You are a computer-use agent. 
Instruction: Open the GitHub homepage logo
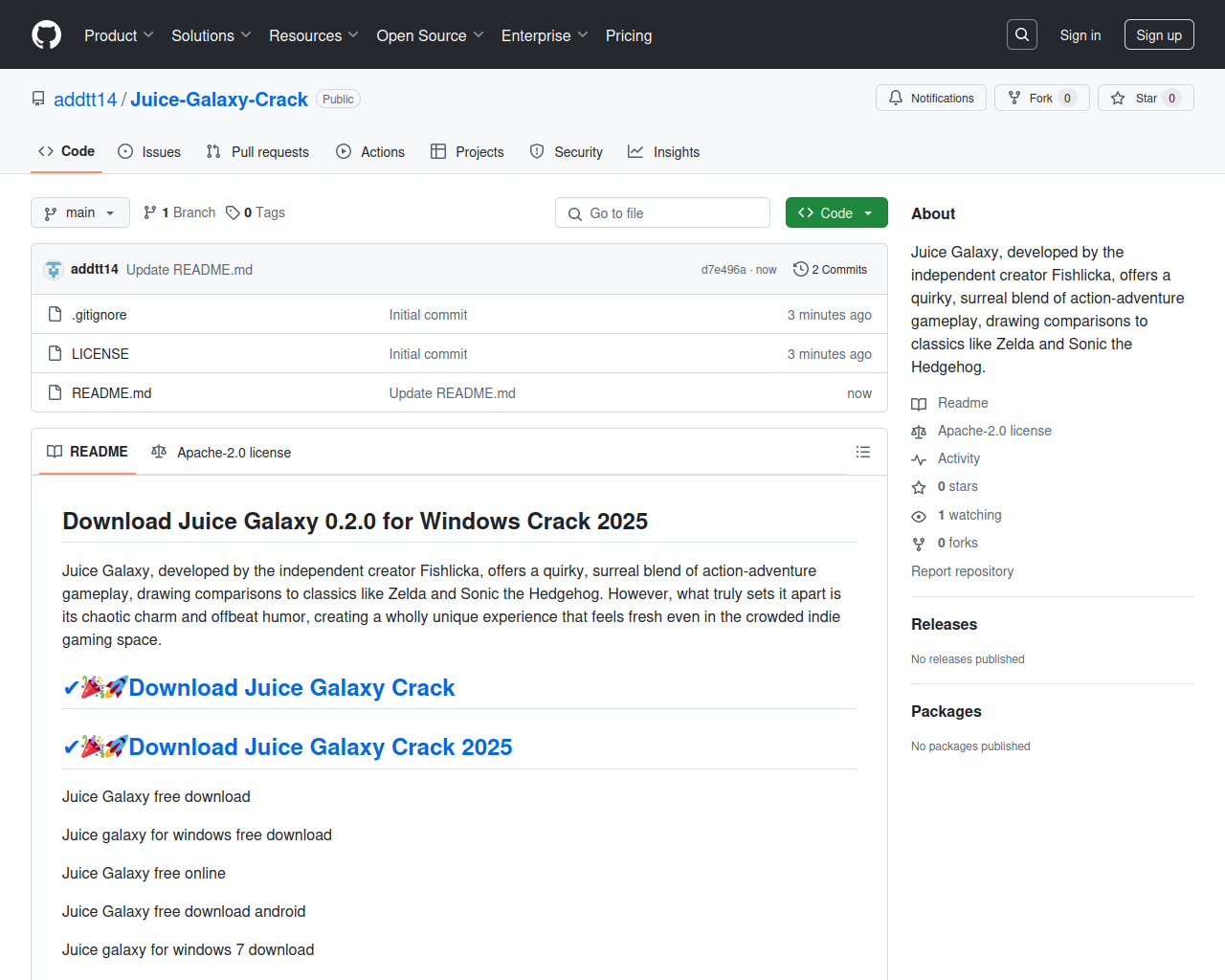point(46,35)
